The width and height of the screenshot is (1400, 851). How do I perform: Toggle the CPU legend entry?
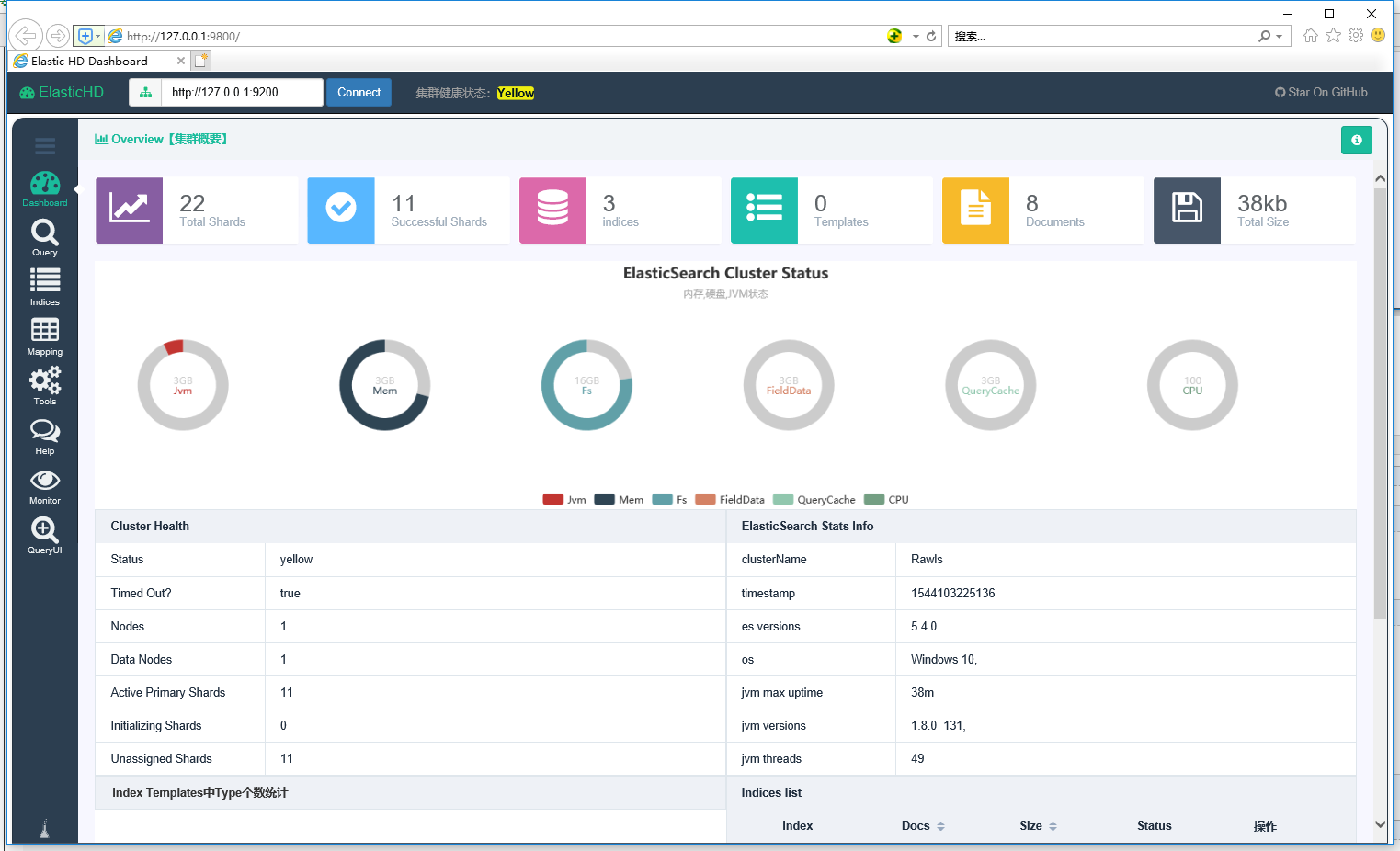pos(887,500)
